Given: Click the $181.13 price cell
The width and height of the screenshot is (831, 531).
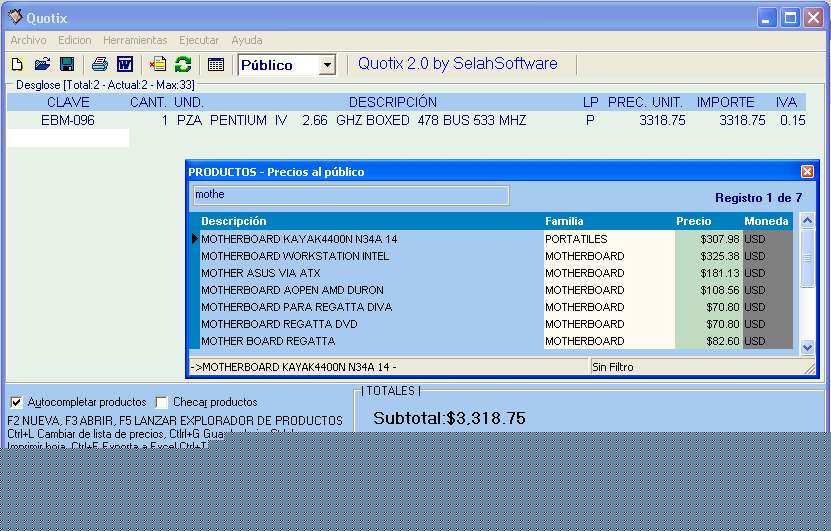Looking at the screenshot, I should coord(709,273).
